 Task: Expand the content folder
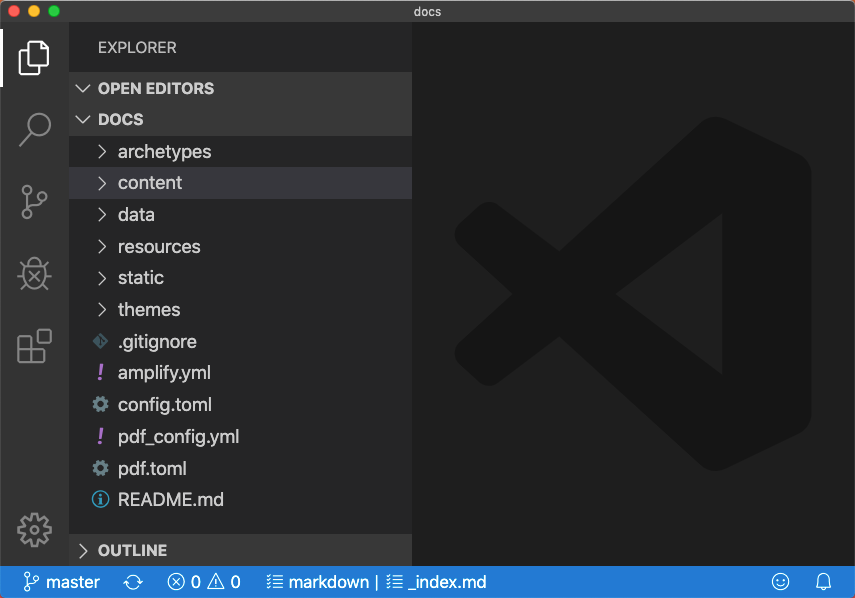pyautogui.click(x=150, y=183)
